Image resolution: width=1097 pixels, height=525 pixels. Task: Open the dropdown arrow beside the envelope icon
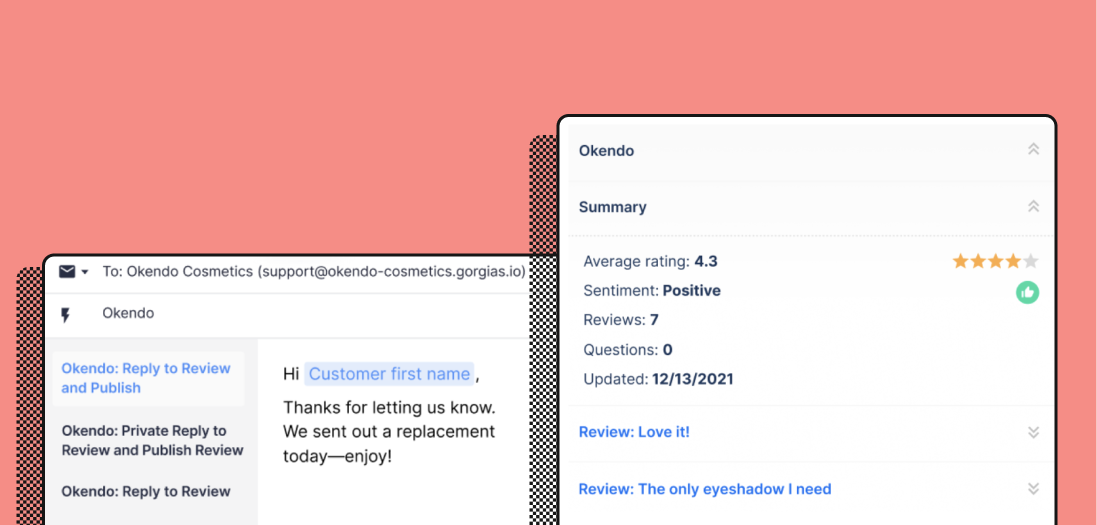click(85, 272)
